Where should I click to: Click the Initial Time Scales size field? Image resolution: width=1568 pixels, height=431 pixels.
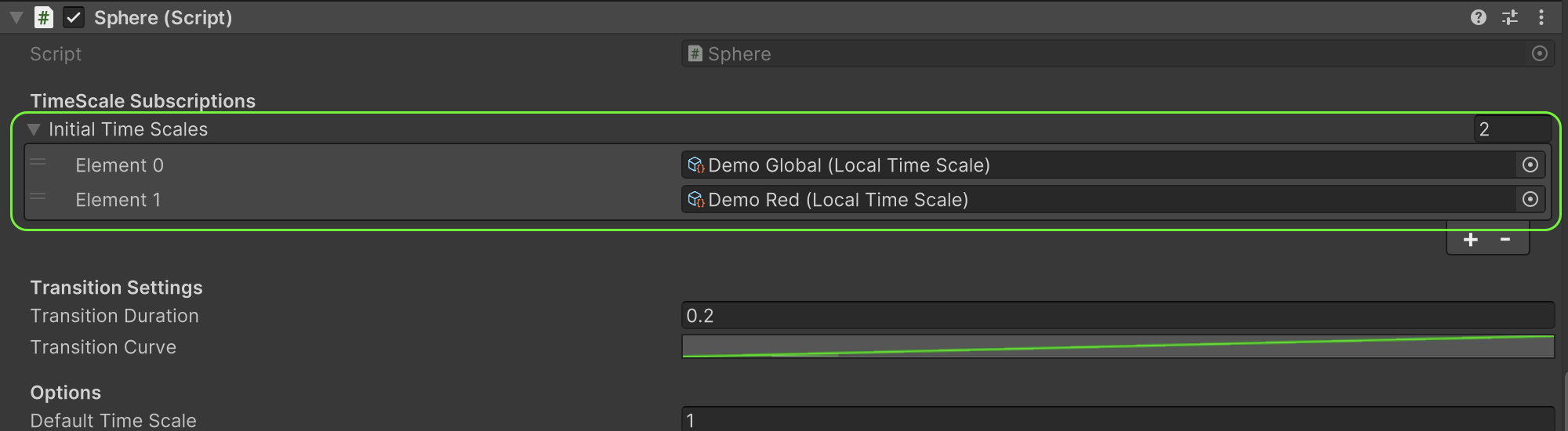point(1512,129)
